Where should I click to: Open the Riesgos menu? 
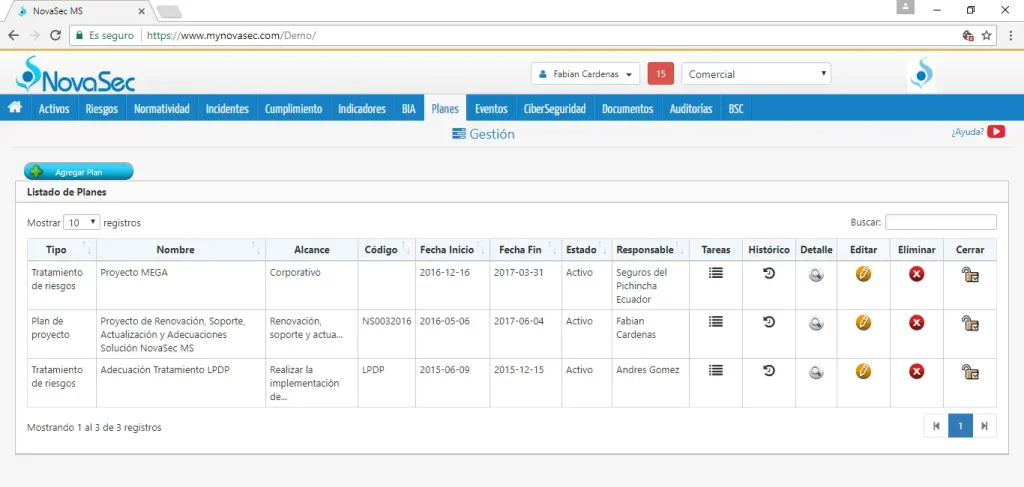point(101,108)
